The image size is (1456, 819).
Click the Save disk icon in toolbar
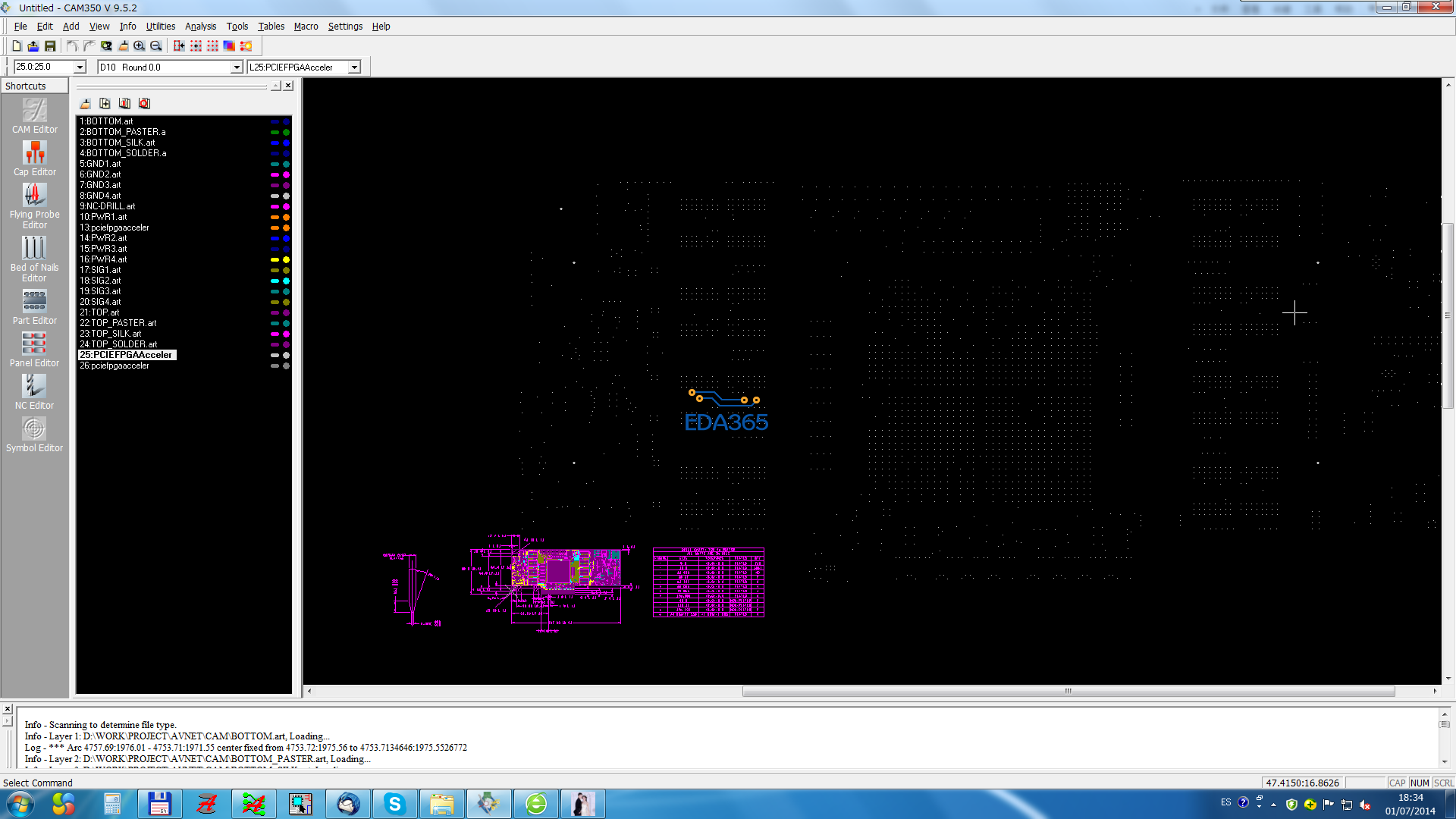tap(50, 46)
